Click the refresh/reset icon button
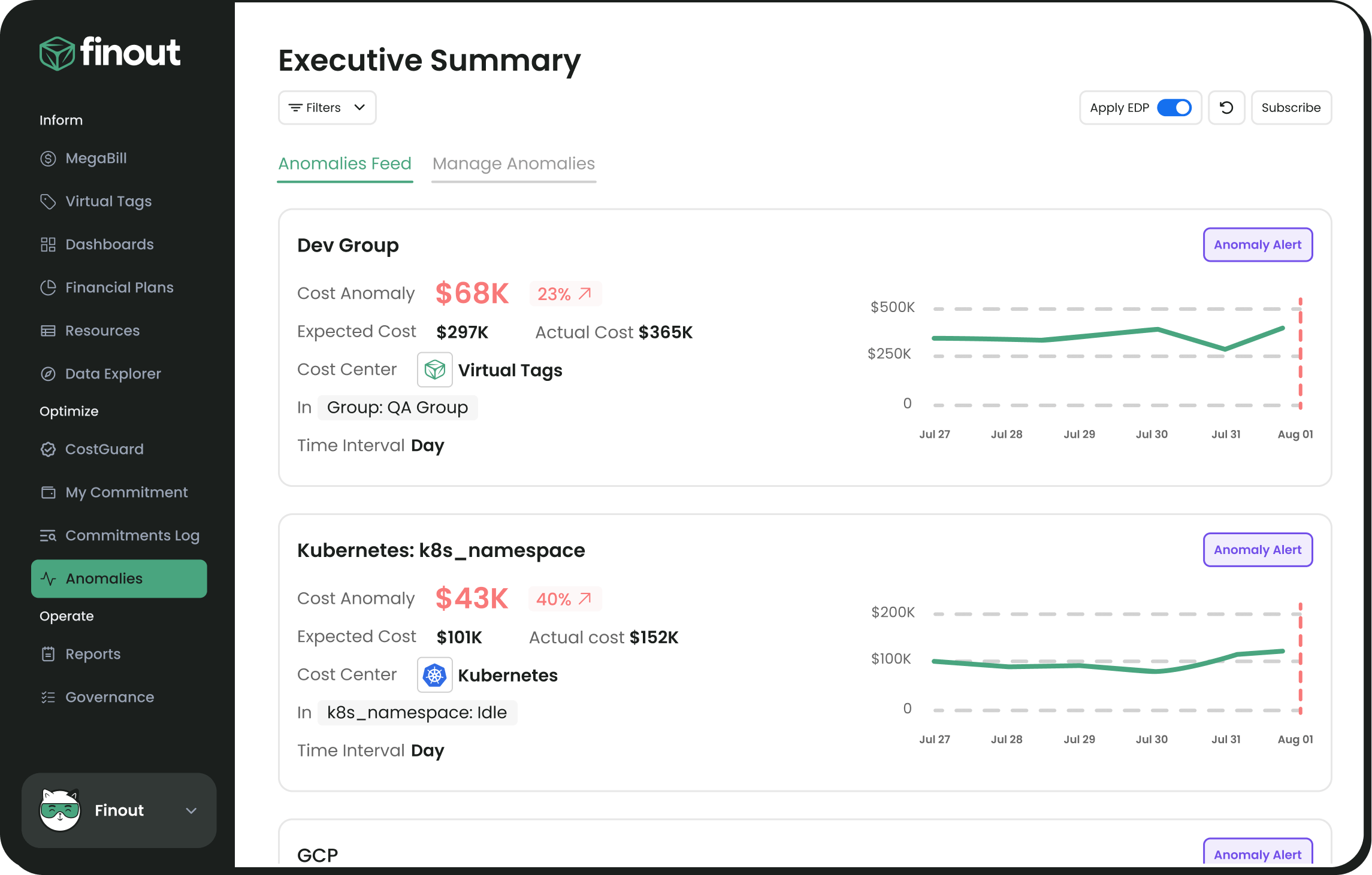The image size is (1372, 875). pos(1227,108)
